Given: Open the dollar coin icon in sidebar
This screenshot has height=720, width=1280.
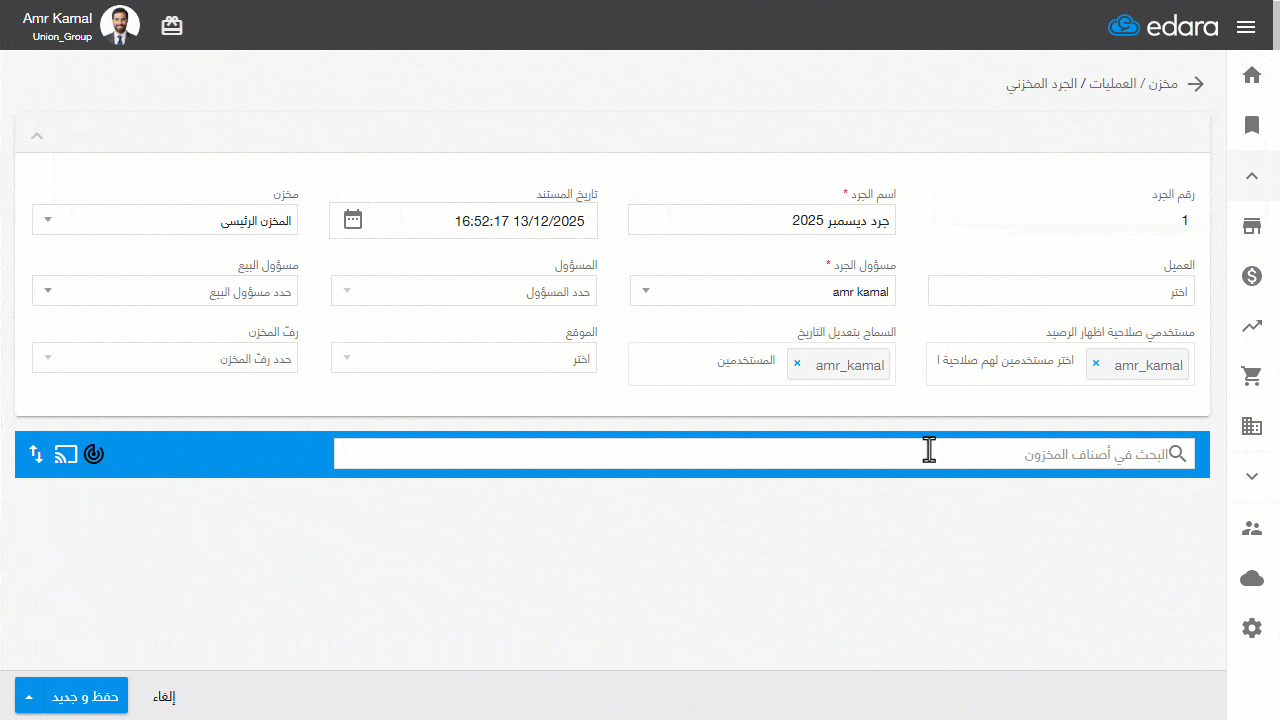Looking at the screenshot, I should coord(1252,276).
